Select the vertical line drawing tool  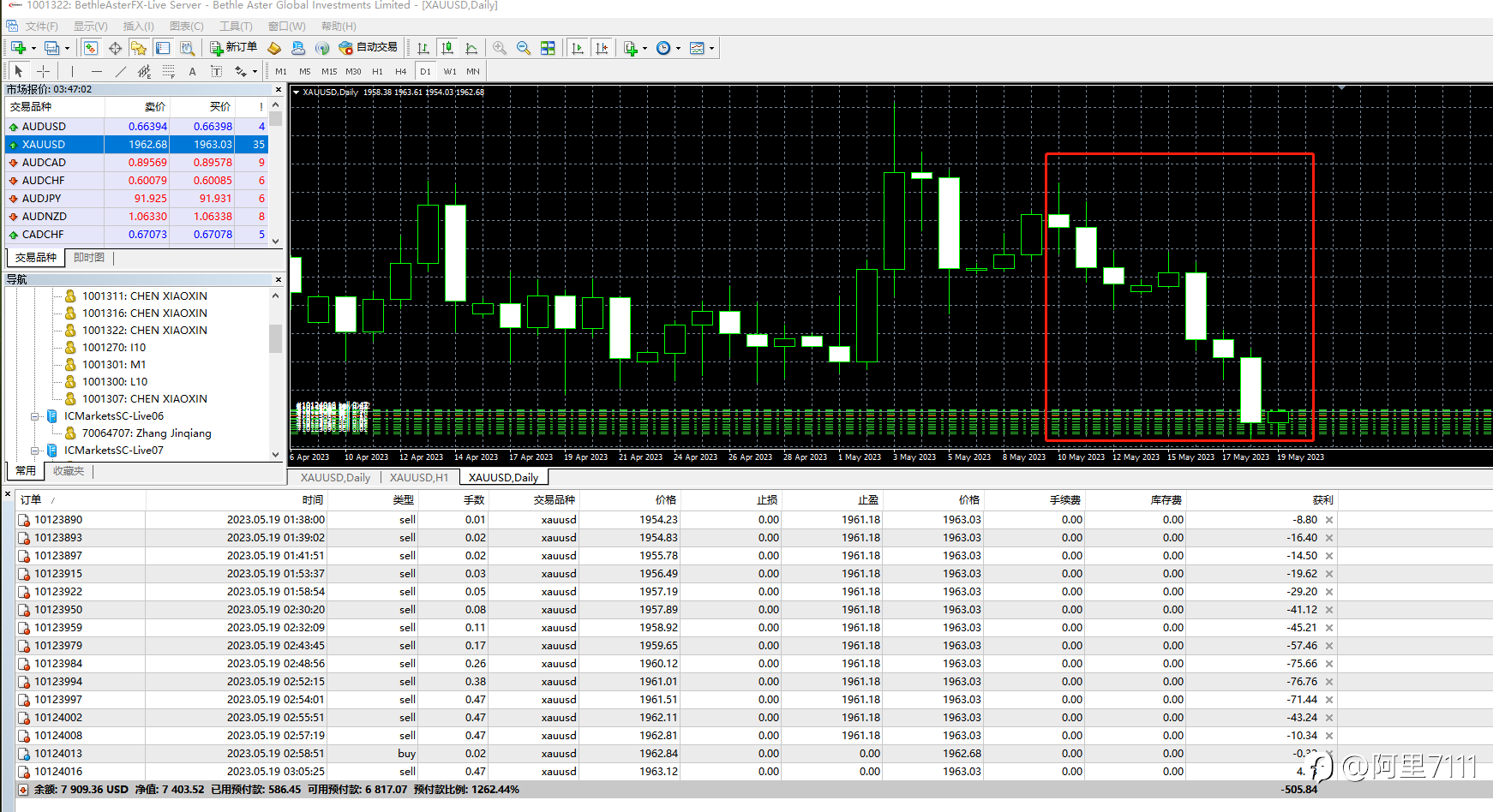click(x=72, y=71)
